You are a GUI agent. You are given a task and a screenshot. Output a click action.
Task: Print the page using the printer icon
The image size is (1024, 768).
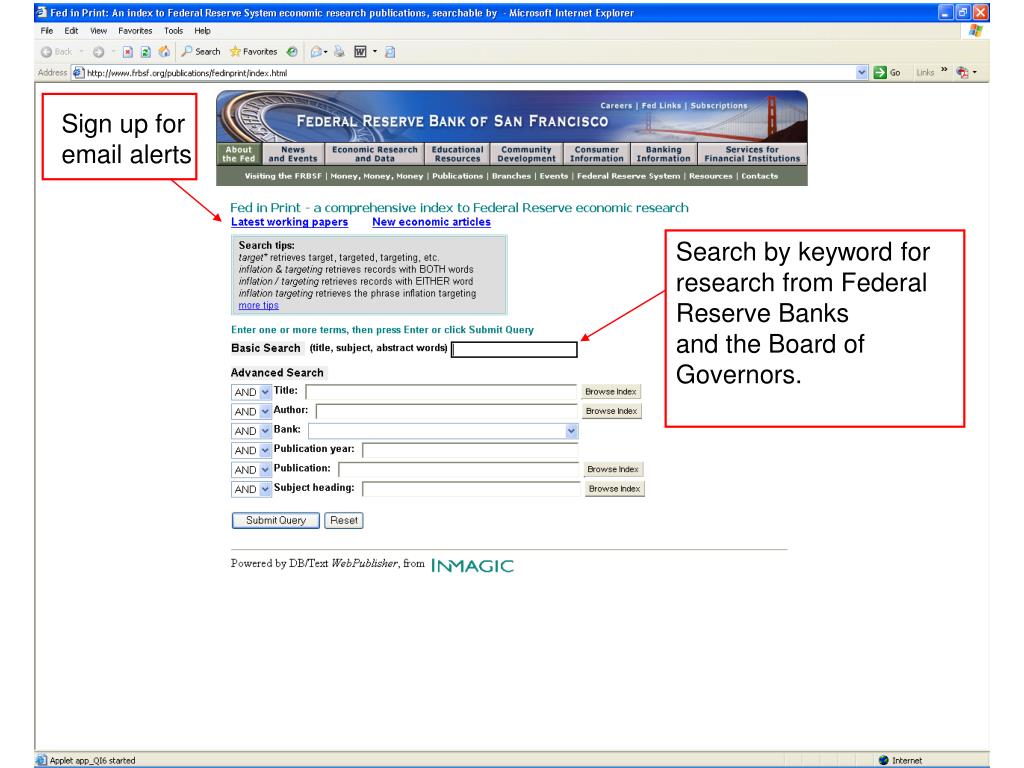(x=339, y=52)
